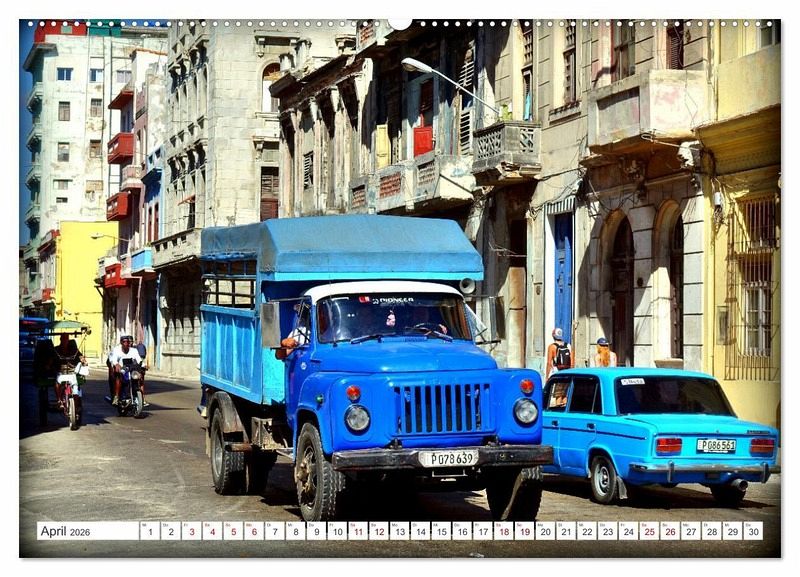
Task: Select day 30 at the strip's end
Action: click(x=752, y=531)
